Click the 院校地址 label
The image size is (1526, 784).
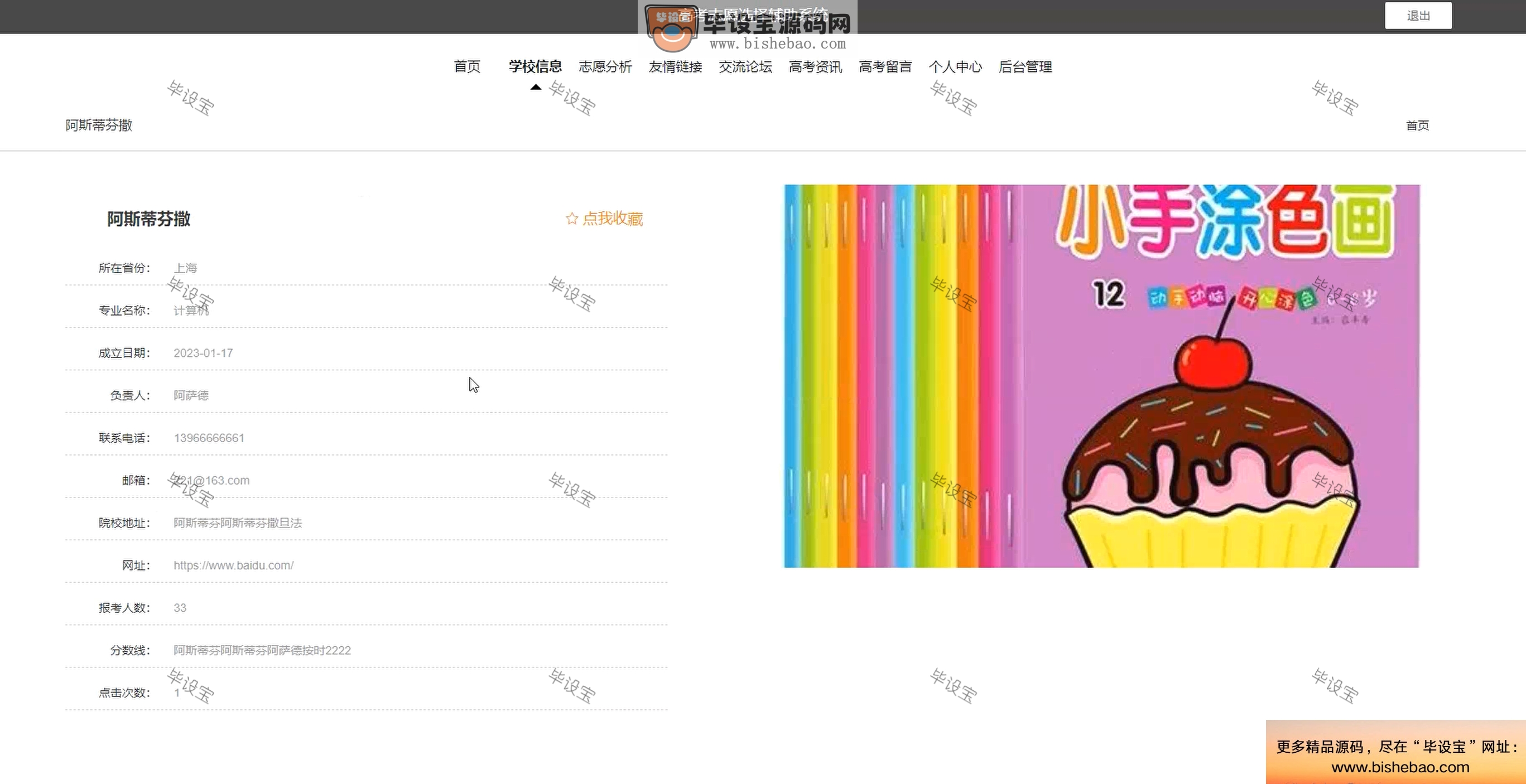coord(124,523)
